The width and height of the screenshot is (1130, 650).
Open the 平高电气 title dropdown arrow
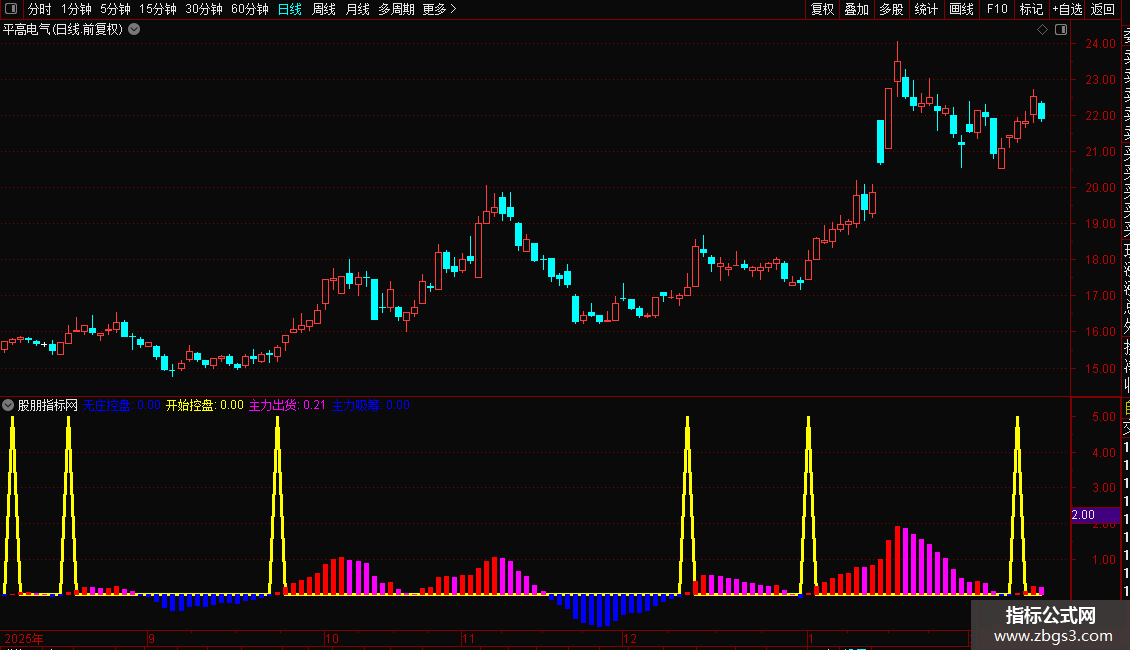(134, 30)
